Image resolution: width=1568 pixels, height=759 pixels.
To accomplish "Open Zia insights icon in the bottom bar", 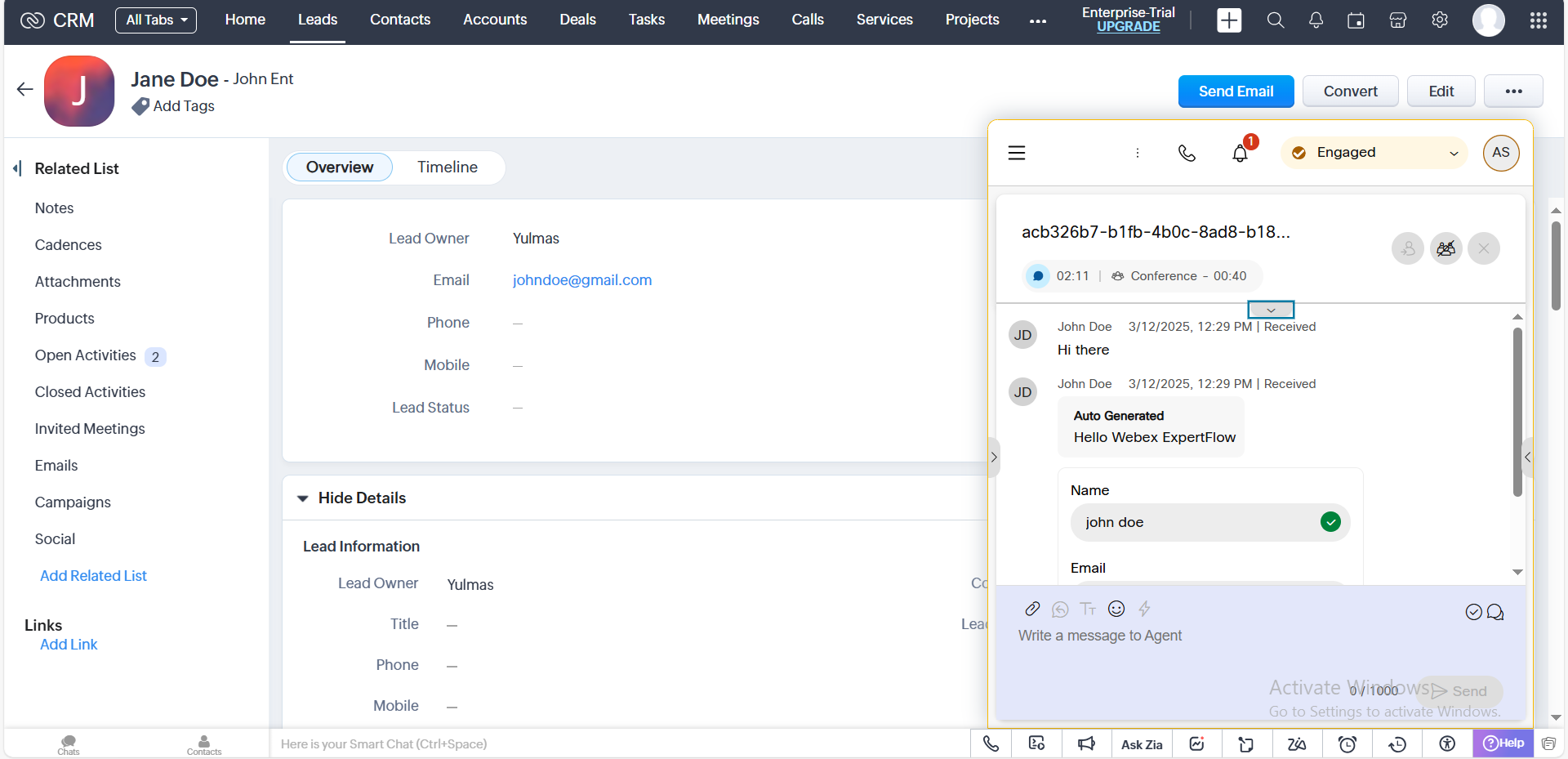I will tap(1196, 743).
